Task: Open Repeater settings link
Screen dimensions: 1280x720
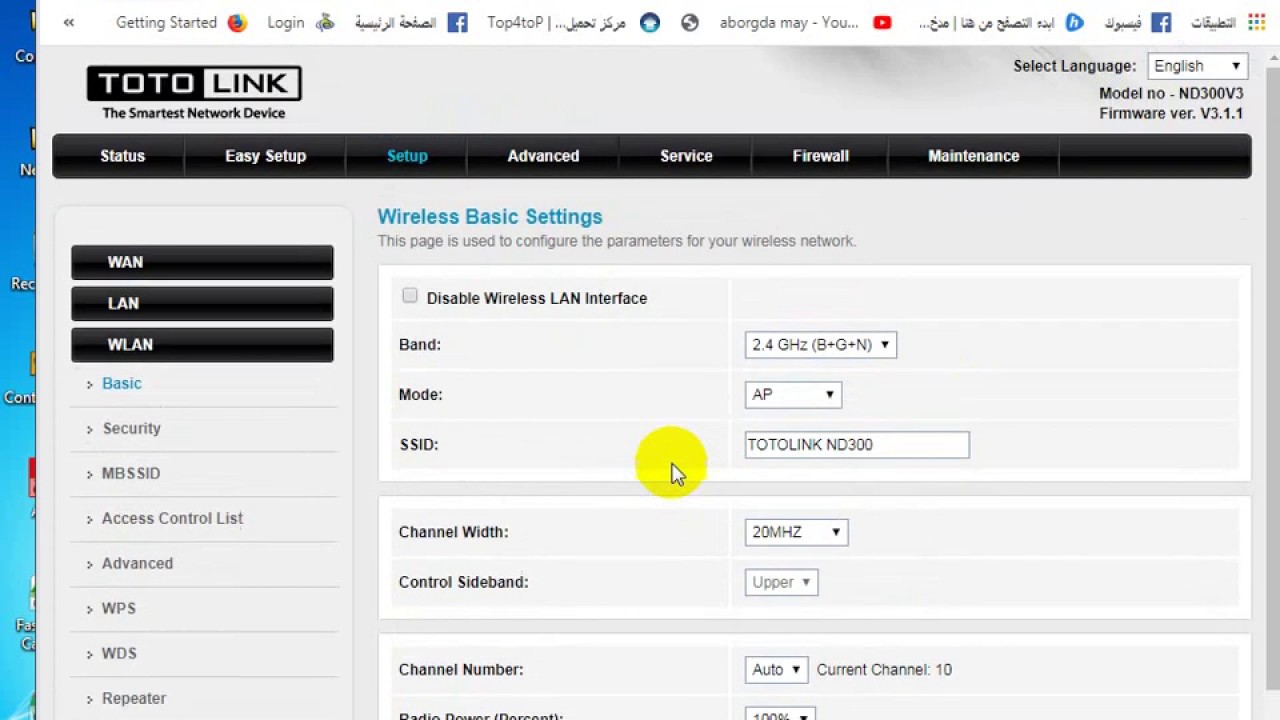Action: tap(134, 699)
